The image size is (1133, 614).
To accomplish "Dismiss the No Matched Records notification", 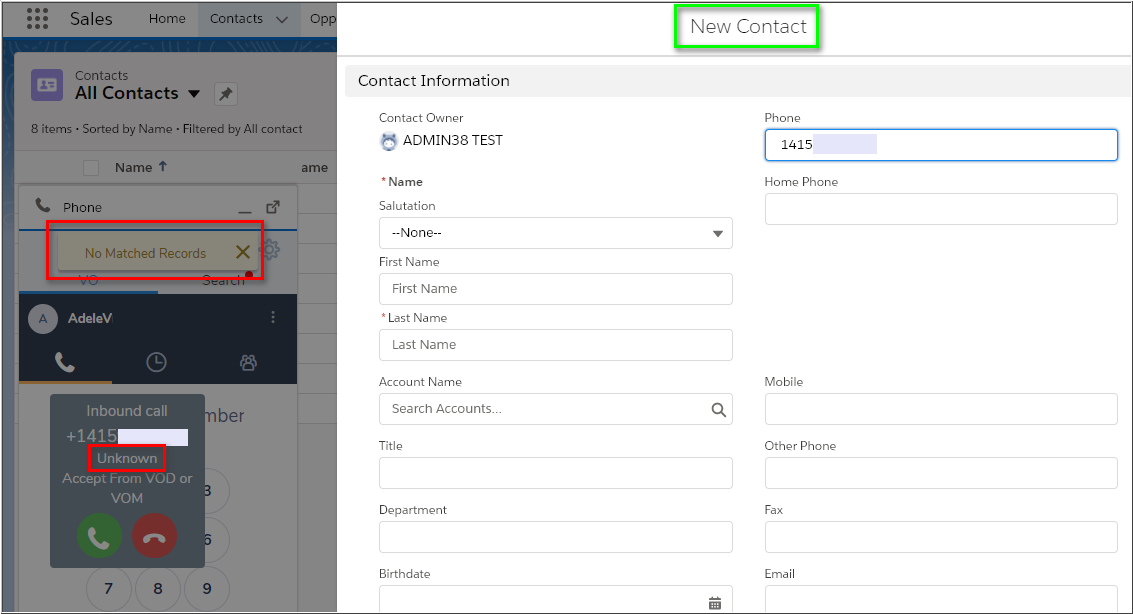I will (242, 252).
